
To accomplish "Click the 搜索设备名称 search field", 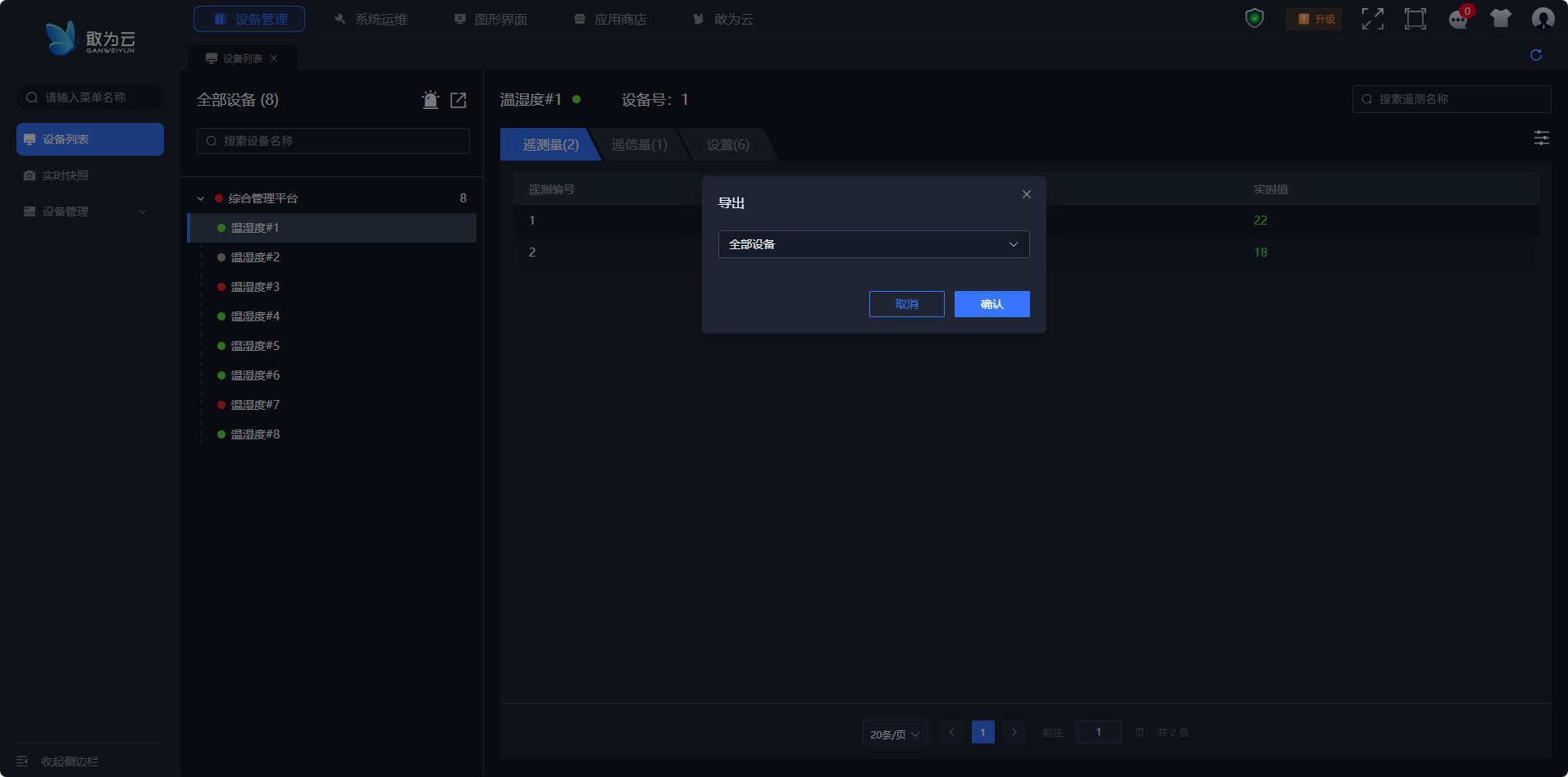I will [333, 141].
